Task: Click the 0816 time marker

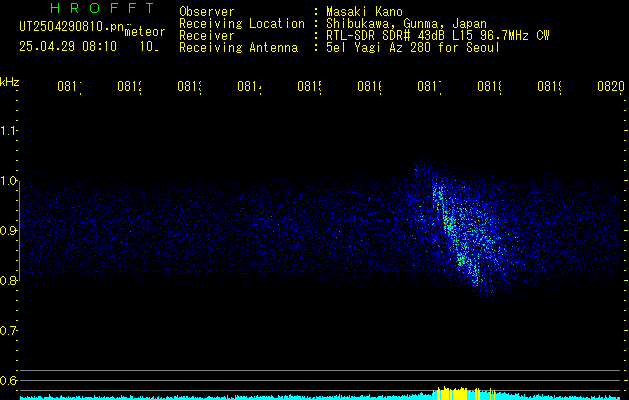Action: tap(369, 86)
